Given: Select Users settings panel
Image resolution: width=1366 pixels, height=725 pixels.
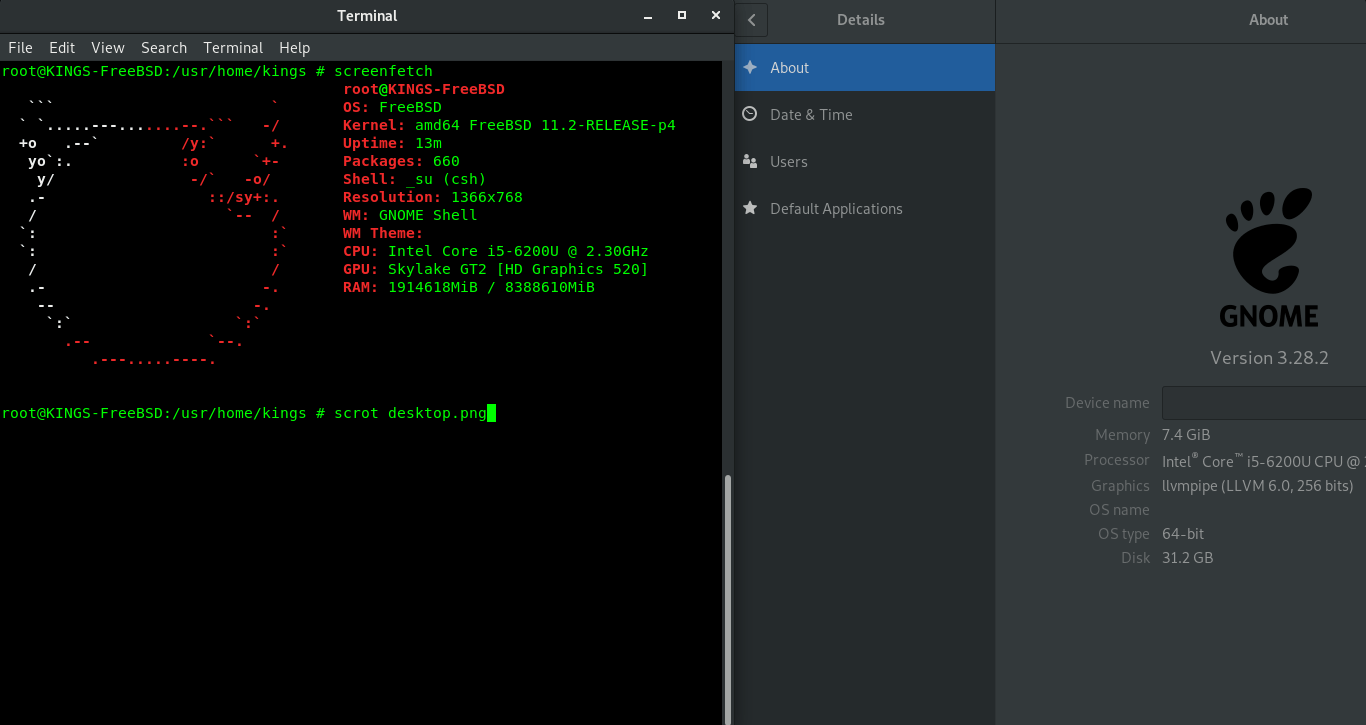Looking at the screenshot, I should [865, 161].
